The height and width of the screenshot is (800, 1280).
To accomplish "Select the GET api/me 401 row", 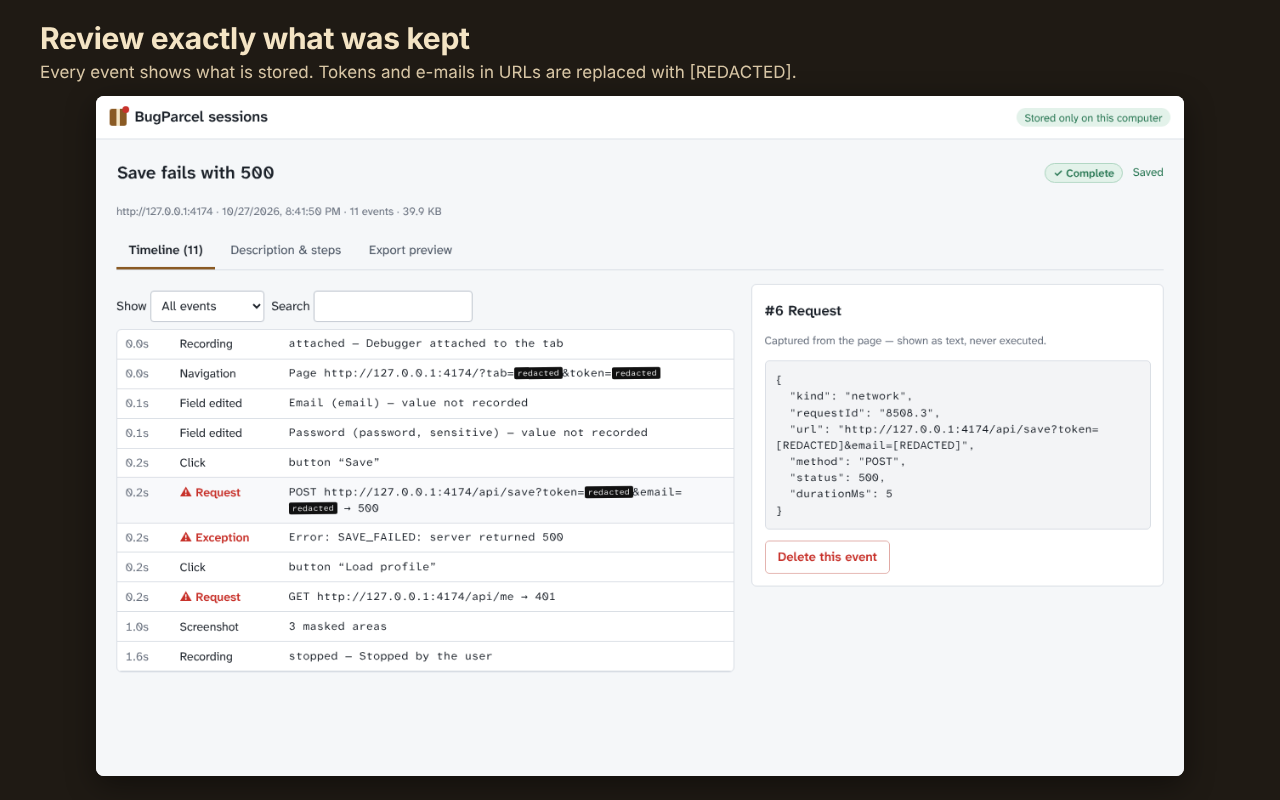I will (425, 597).
